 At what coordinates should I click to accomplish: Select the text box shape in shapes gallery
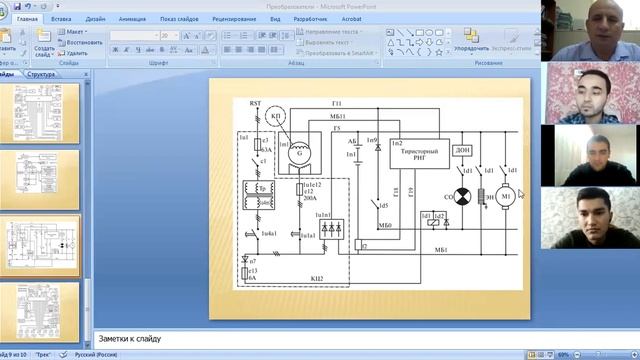pyautogui.click(x=390, y=32)
